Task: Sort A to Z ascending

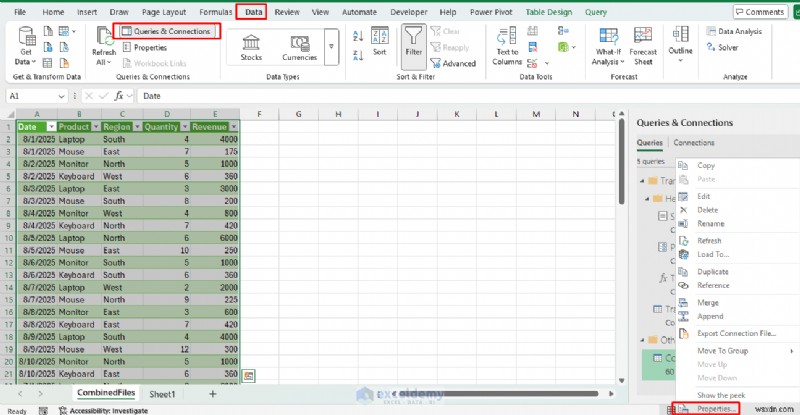Action: pos(358,36)
